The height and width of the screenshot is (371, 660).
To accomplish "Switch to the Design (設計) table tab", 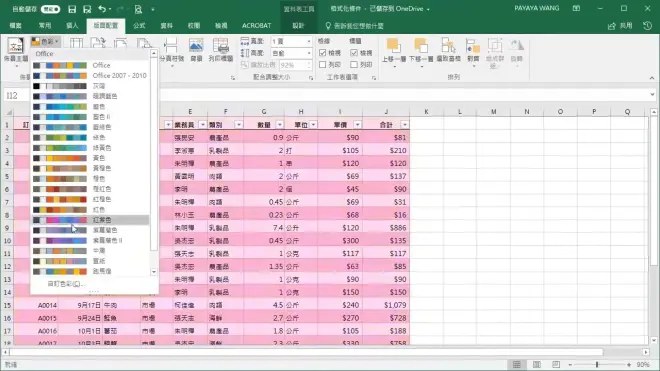I will tap(298, 26).
